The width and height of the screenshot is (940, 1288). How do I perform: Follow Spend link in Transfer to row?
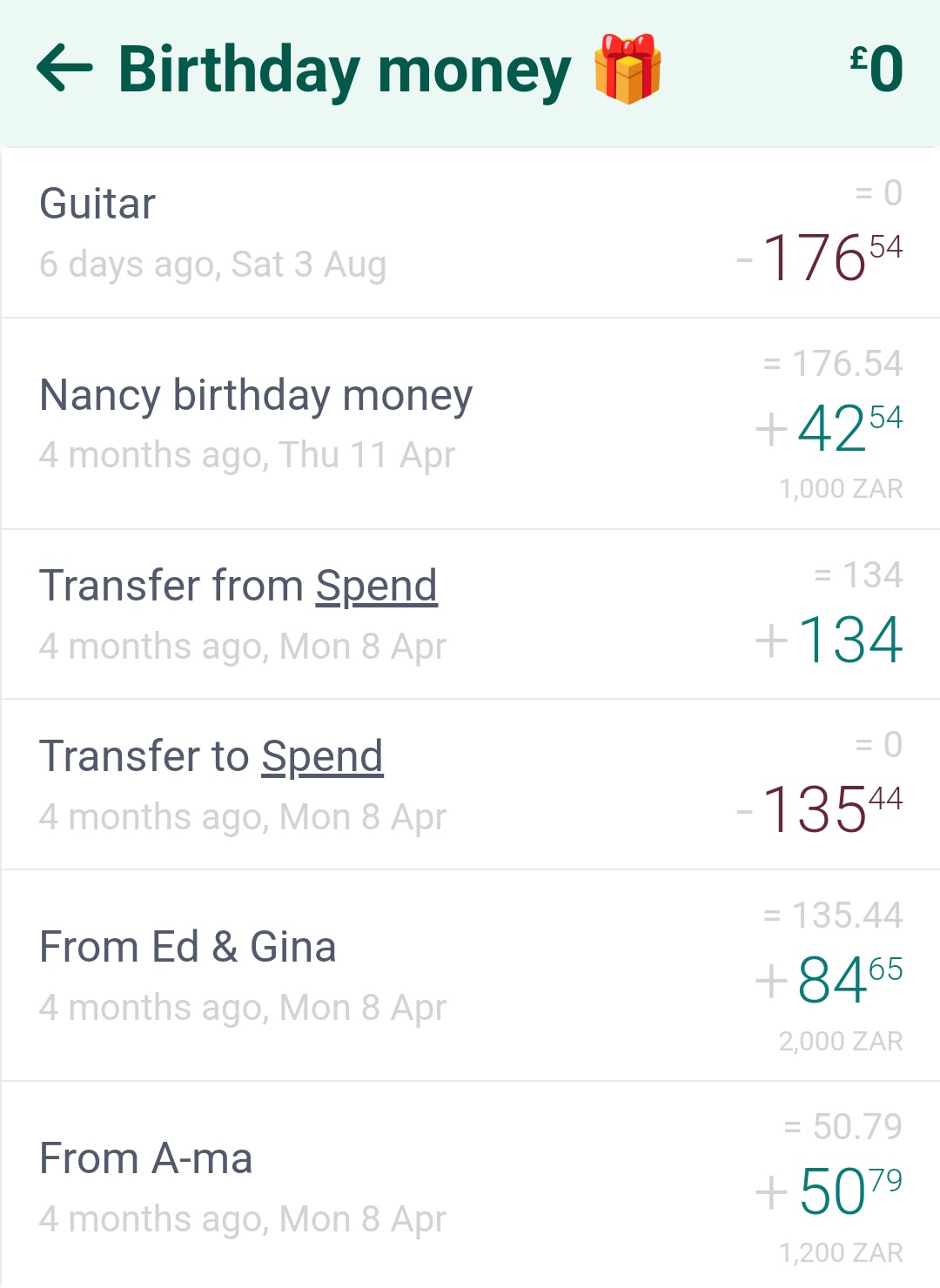[322, 756]
